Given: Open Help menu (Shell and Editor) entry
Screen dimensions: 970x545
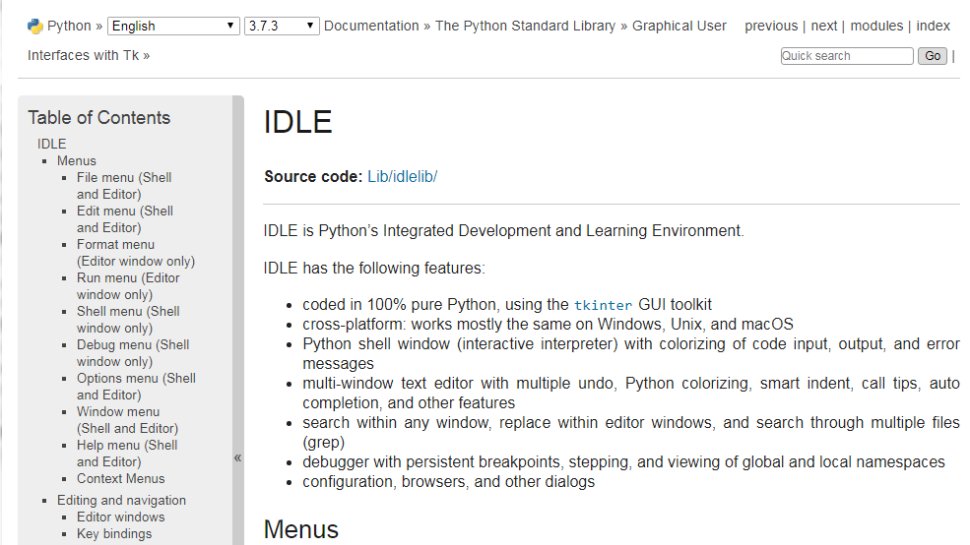Looking at the screenshot, I should click(127, 453).
